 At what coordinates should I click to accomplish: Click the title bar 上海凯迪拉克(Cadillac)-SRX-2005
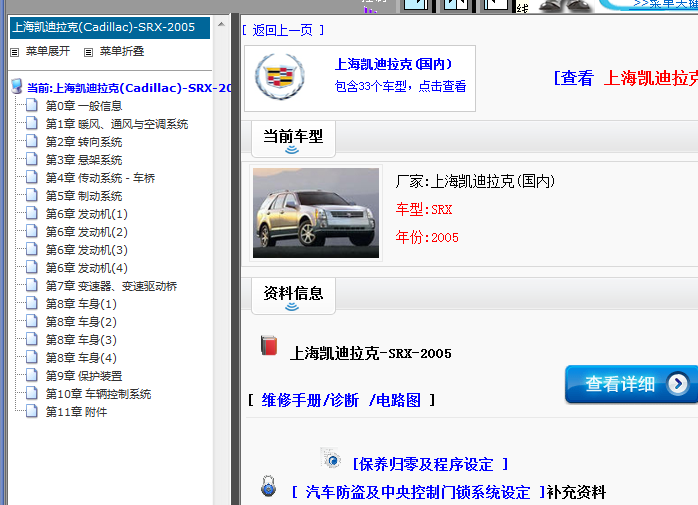click(110, 28)
